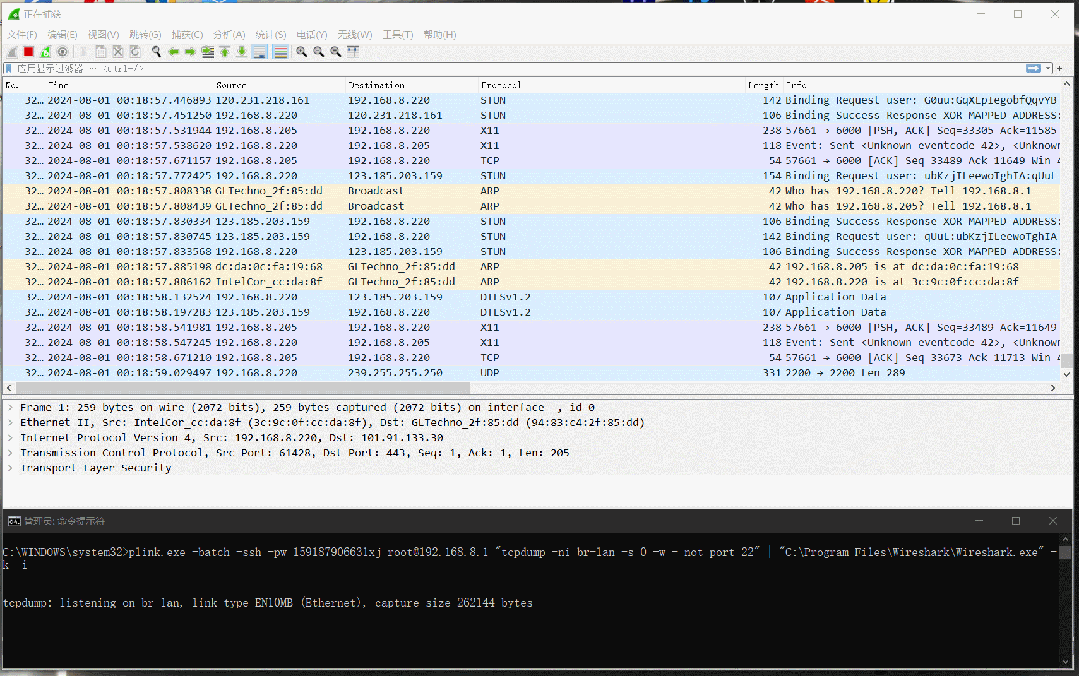Add a filter button with plus icon
This screenshot has width=1079, height=676.
point(1060,68)
